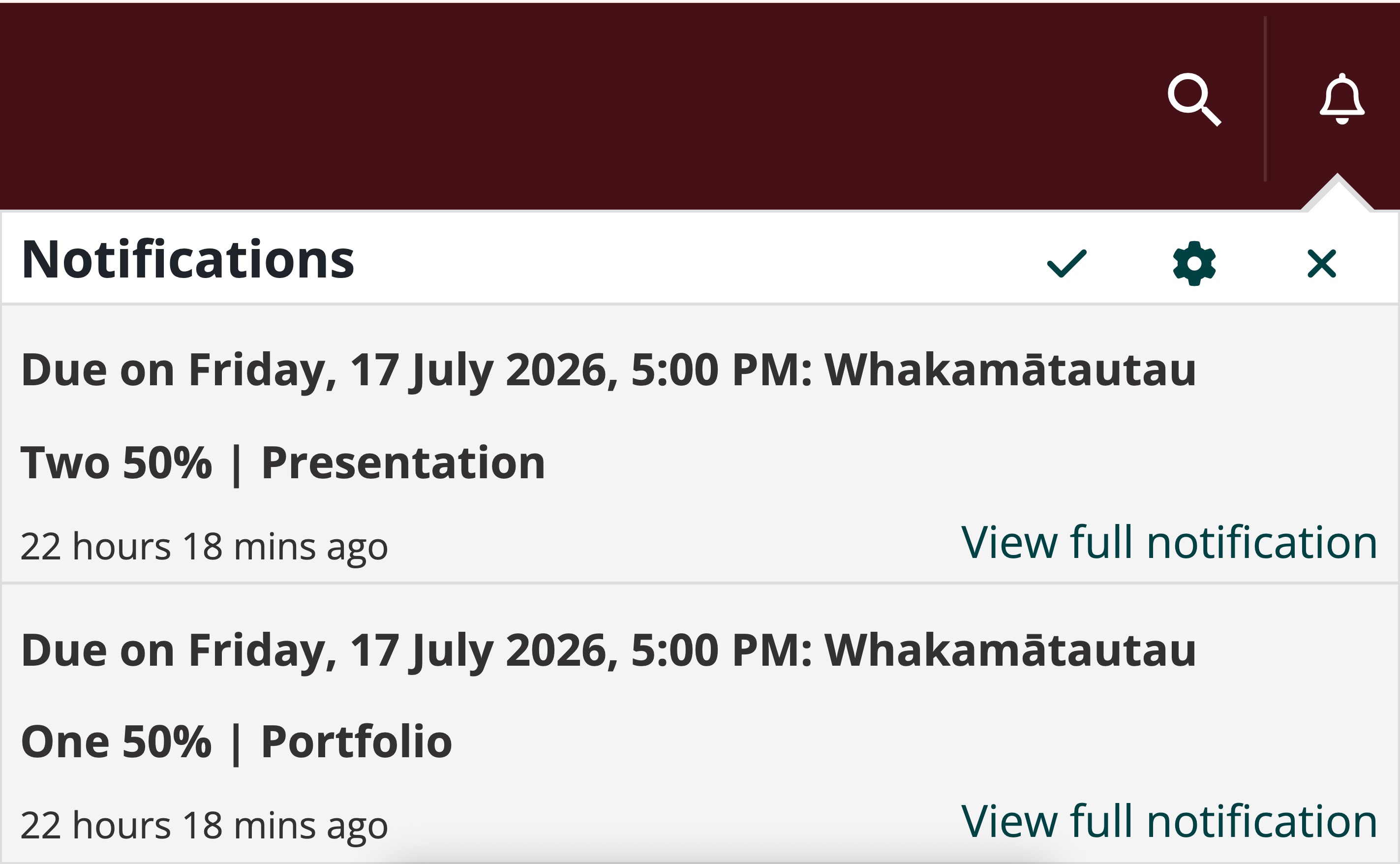Viewport: 1400px width, 864px height.
Task: Click the Presentation notification's timestamp
Action: pyautogui.click(x=204, y=547)
